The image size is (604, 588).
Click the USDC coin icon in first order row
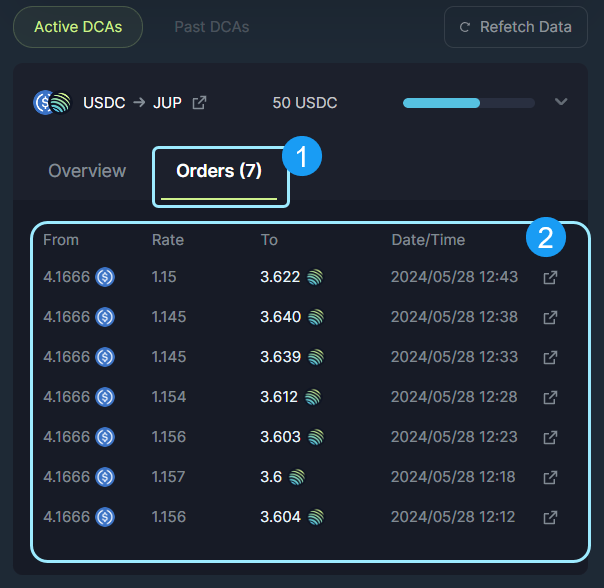coord(105,277)
